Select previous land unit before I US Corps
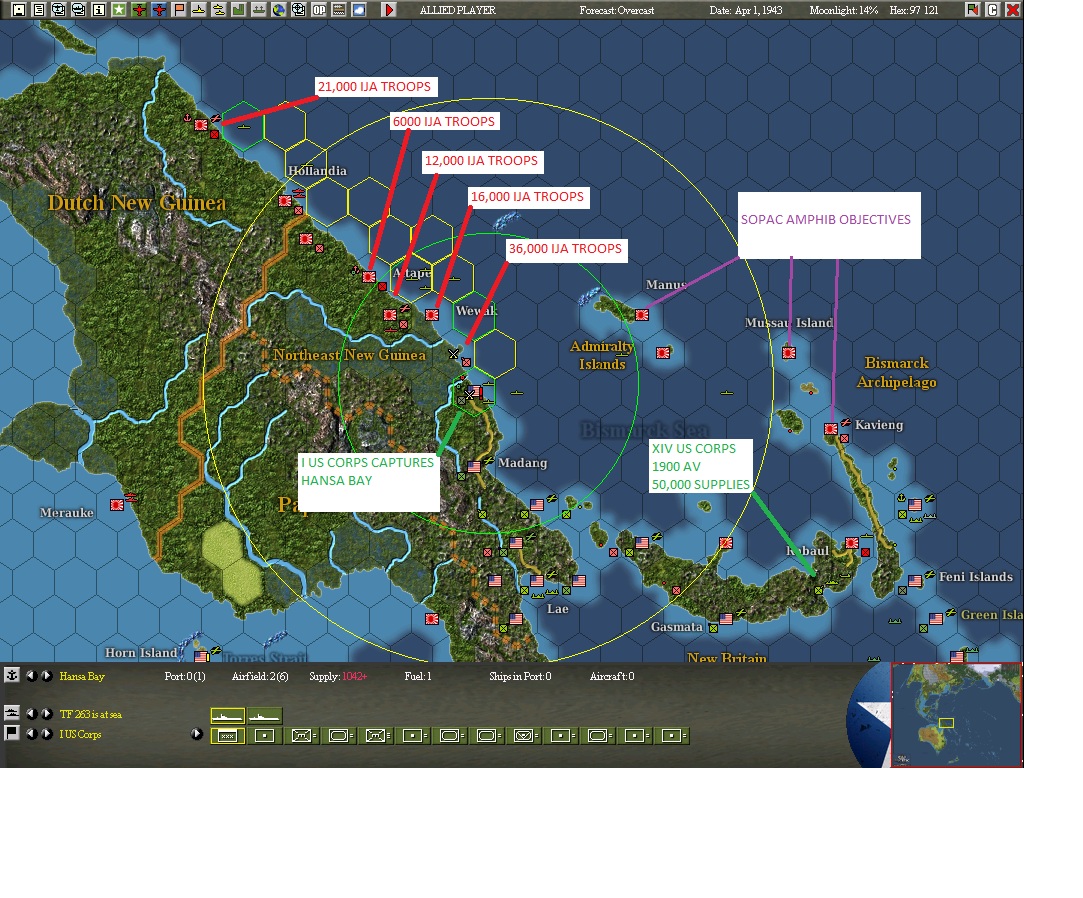 (x=31, y=734)
